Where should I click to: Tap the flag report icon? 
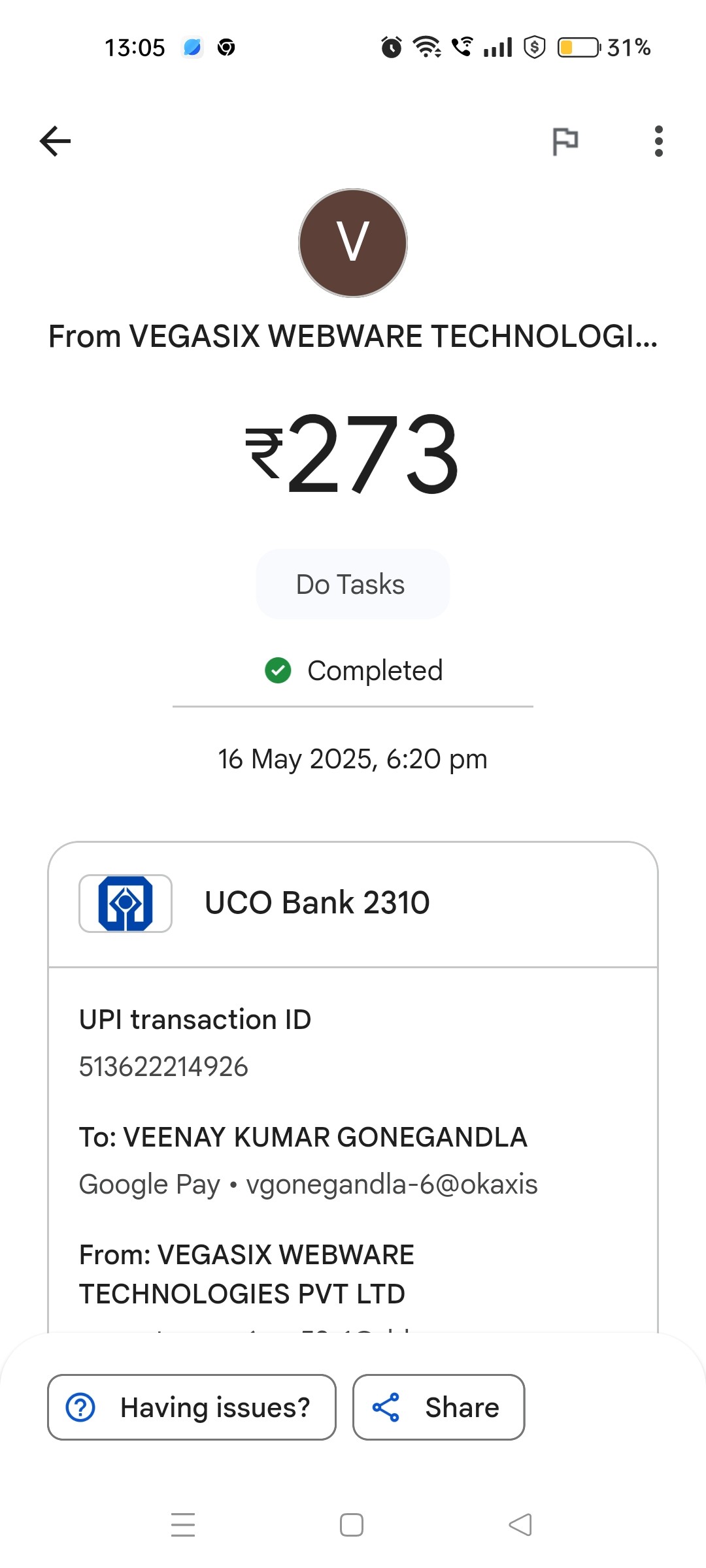click(565, 141)
